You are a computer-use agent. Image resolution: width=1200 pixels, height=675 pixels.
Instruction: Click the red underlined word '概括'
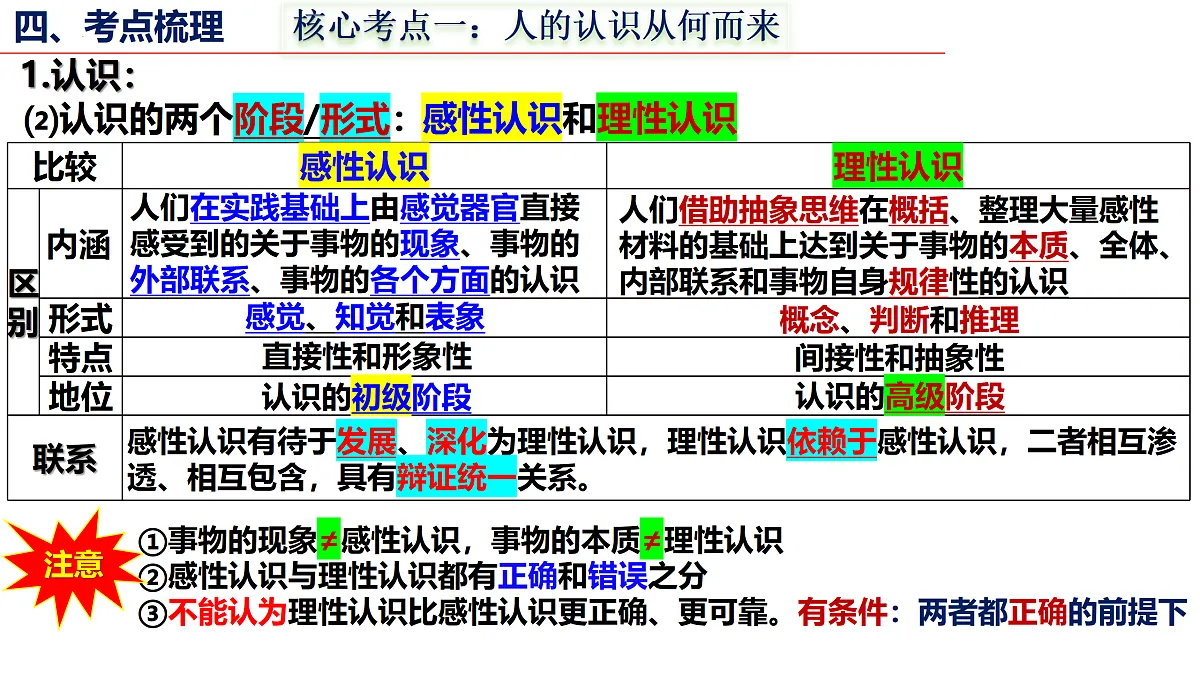click(918, 210)
